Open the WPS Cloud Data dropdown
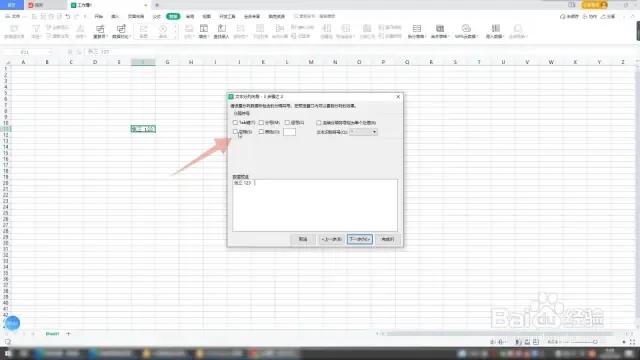Screen dimensions: 640x360 [466, 31]
